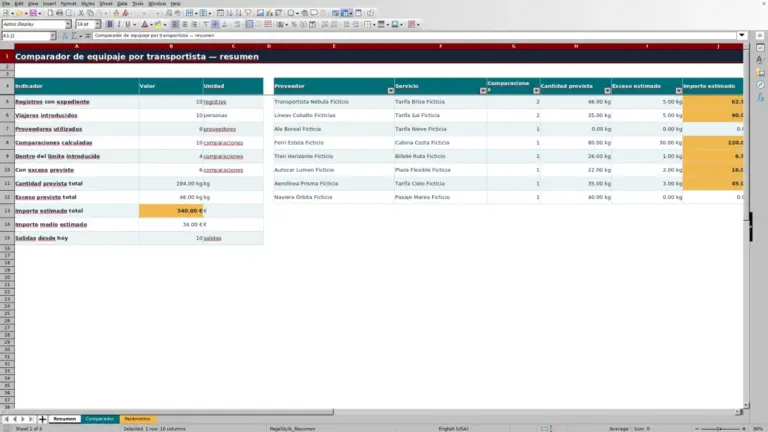Open the Cantidad prevista filter dropdown
768x432 pixels.
pyautogui.click(x=607, y=91)
